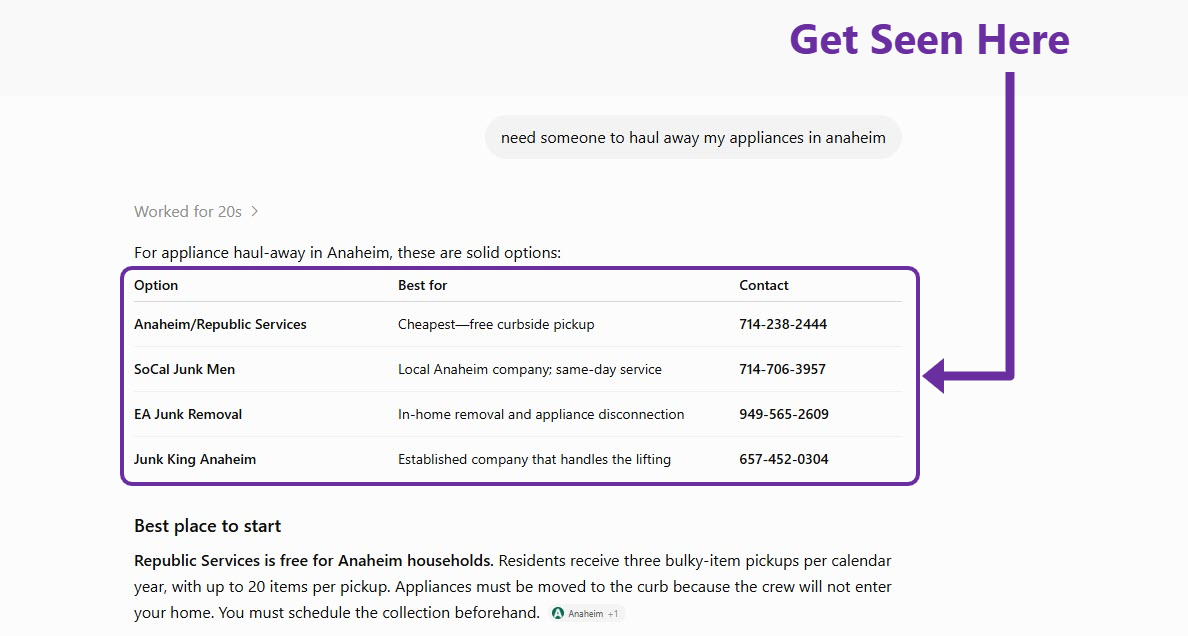Click the 'For appliance haul-away in Anaheim' intro line
The image size is (1188, 636).
pos(347,252)
